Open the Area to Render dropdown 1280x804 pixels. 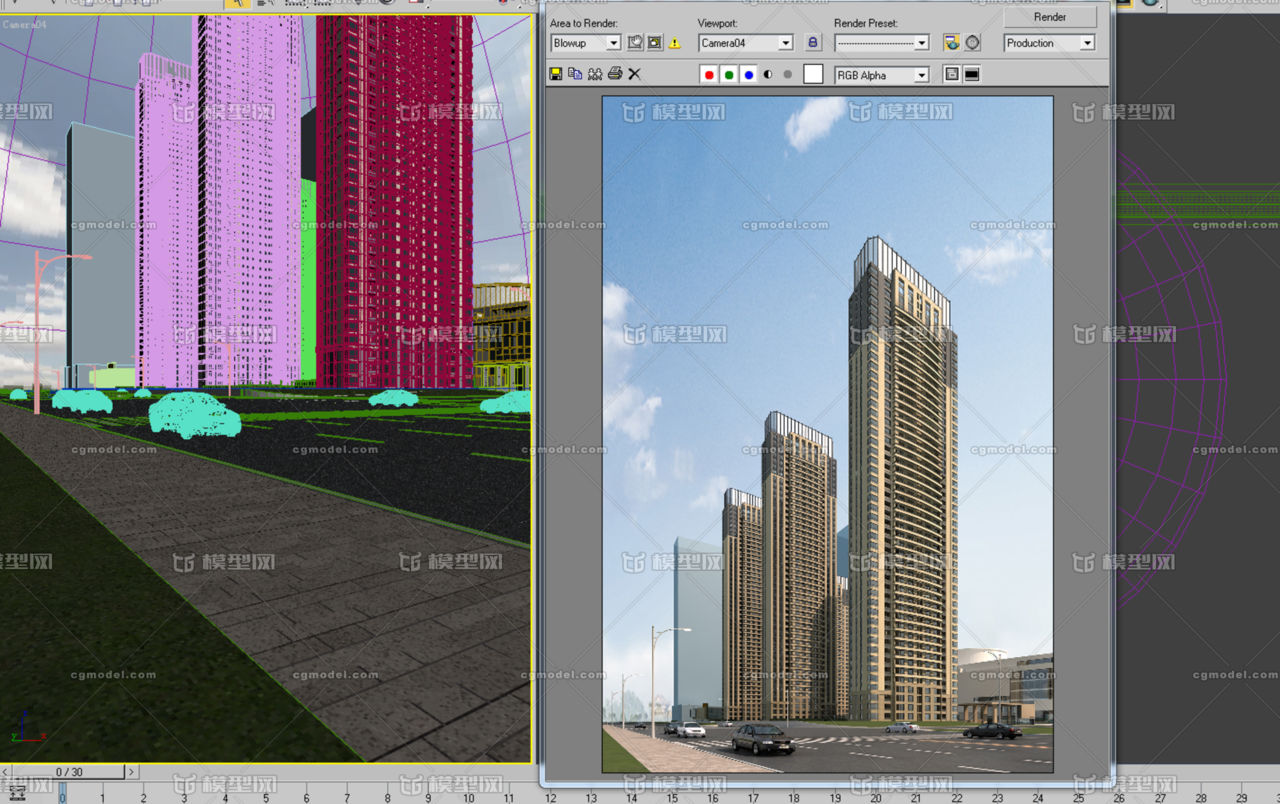click(x=613, y=43)
